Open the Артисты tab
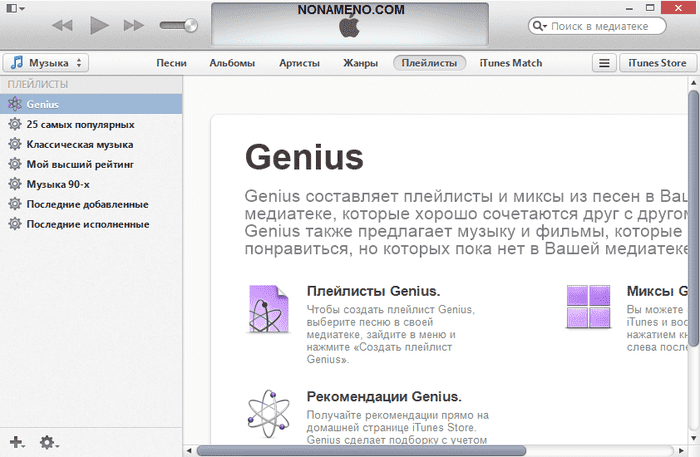Image resolution: width=700 pixels, height=457 pixels. tap(299, 63)
